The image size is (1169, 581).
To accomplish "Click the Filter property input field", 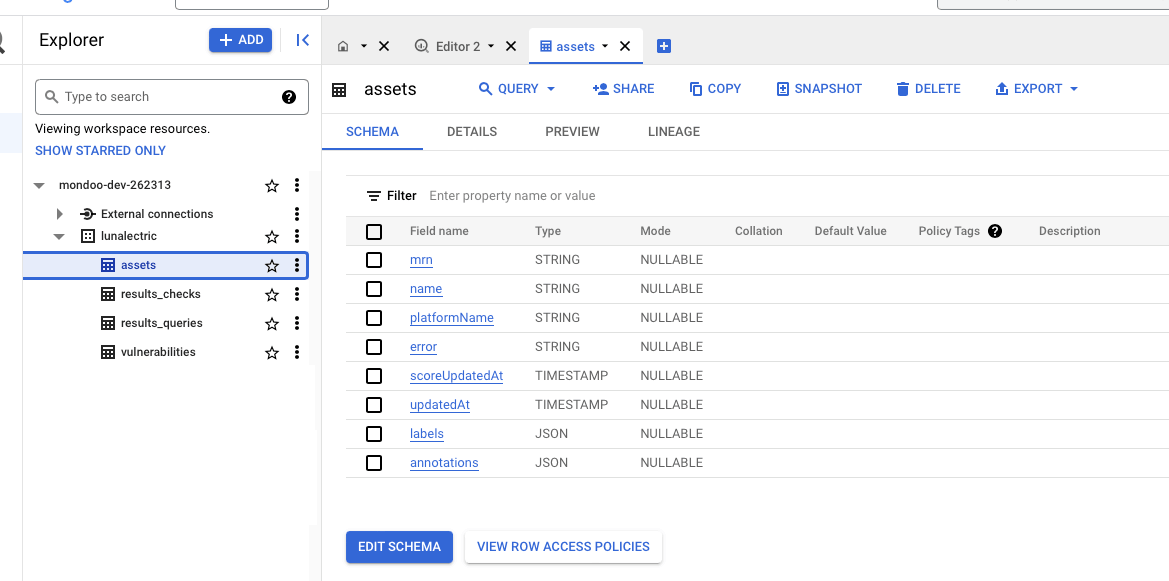I will click(x=550, y=195).
